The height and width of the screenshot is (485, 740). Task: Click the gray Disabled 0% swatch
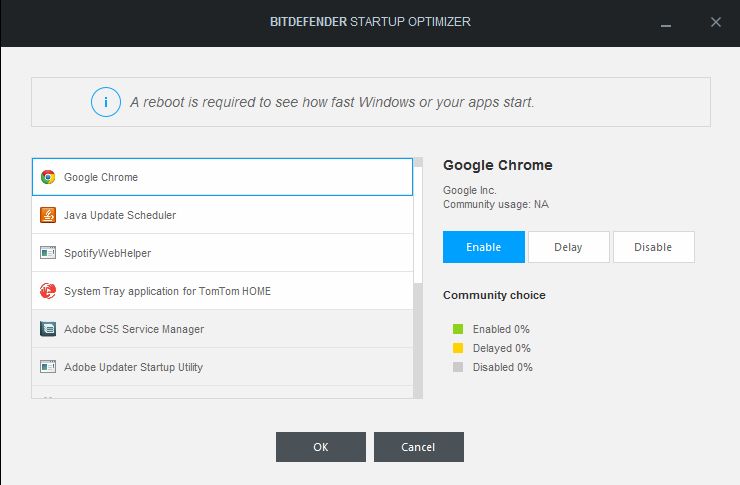point(458,367)
